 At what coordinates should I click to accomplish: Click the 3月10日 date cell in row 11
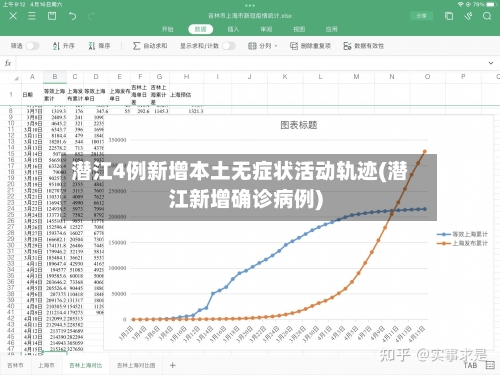pos(32,129)
